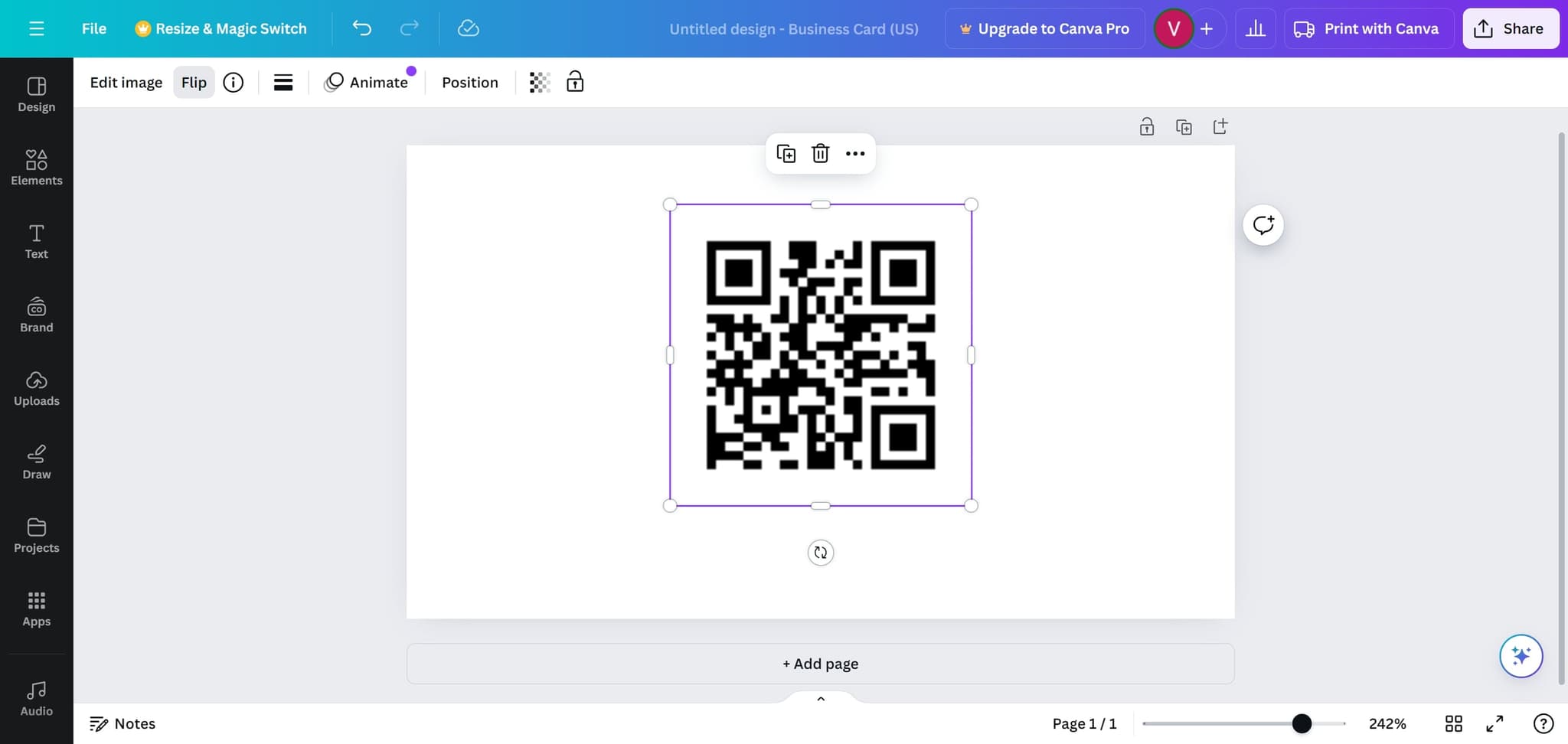Open the main hamburger menu

coord(36,28)
